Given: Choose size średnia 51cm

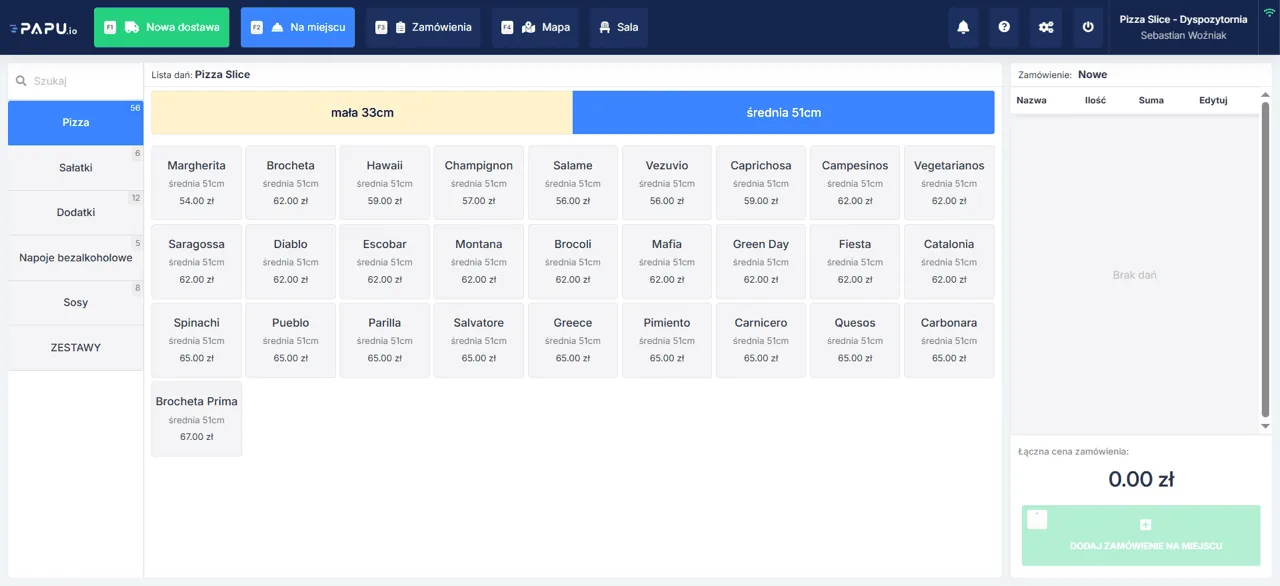Looking at the screenshot, I should [784, 112].
